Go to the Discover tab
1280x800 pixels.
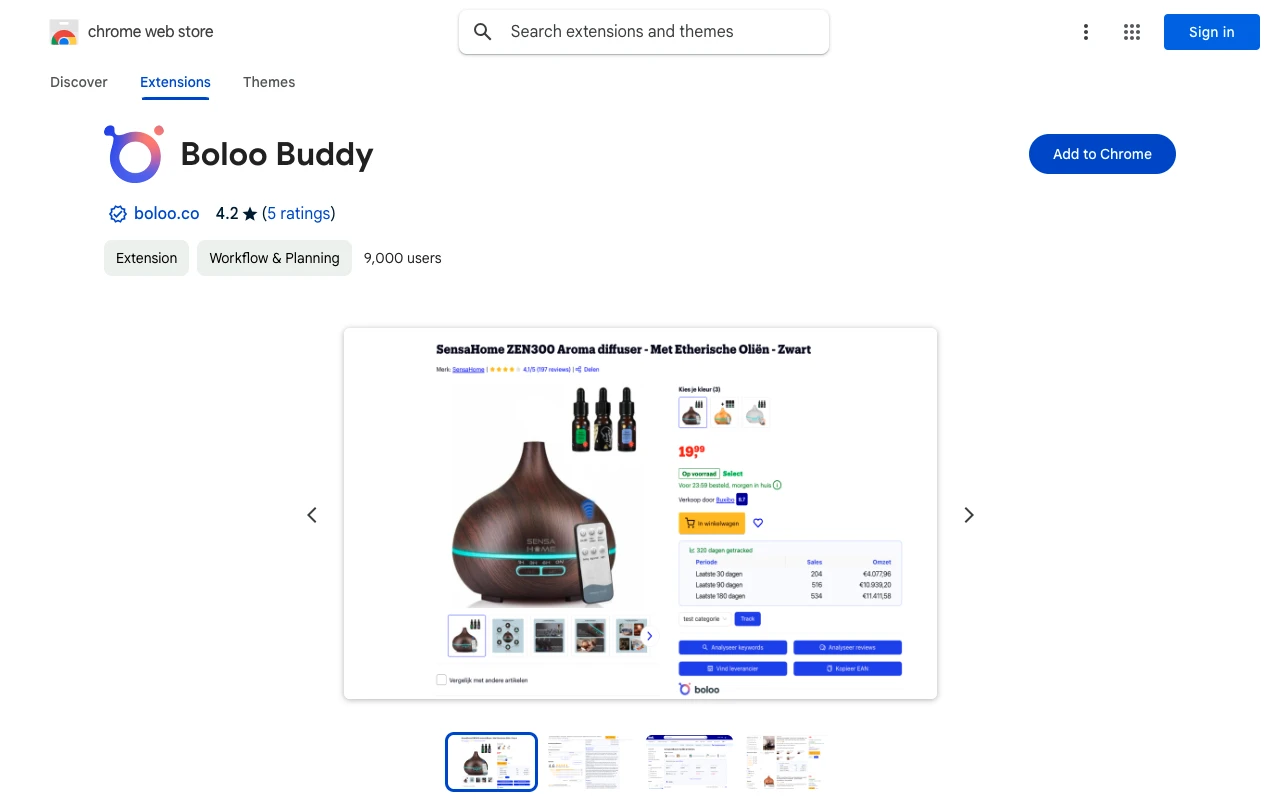[79, 82]
